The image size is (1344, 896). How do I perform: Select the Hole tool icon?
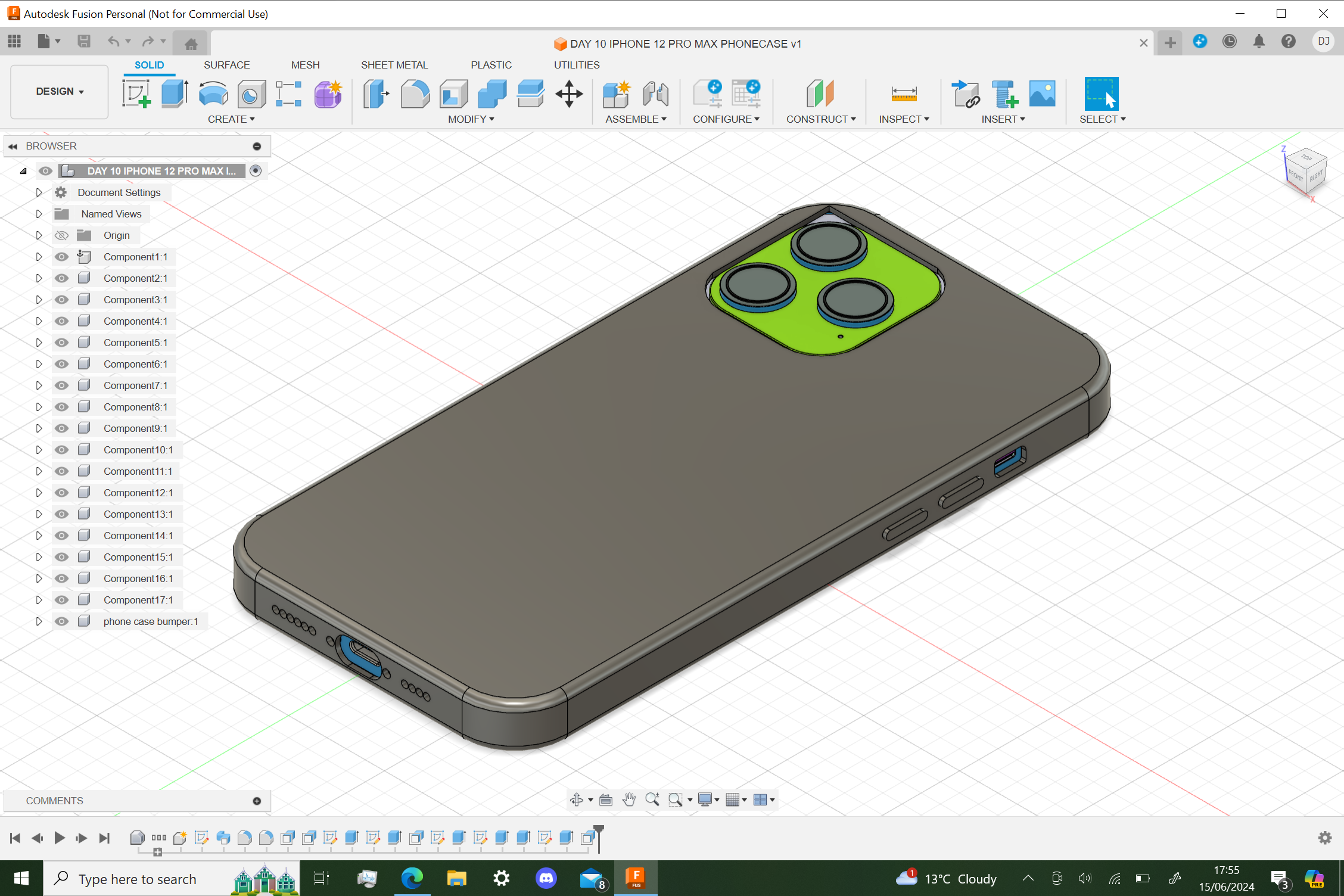point(251,94)
